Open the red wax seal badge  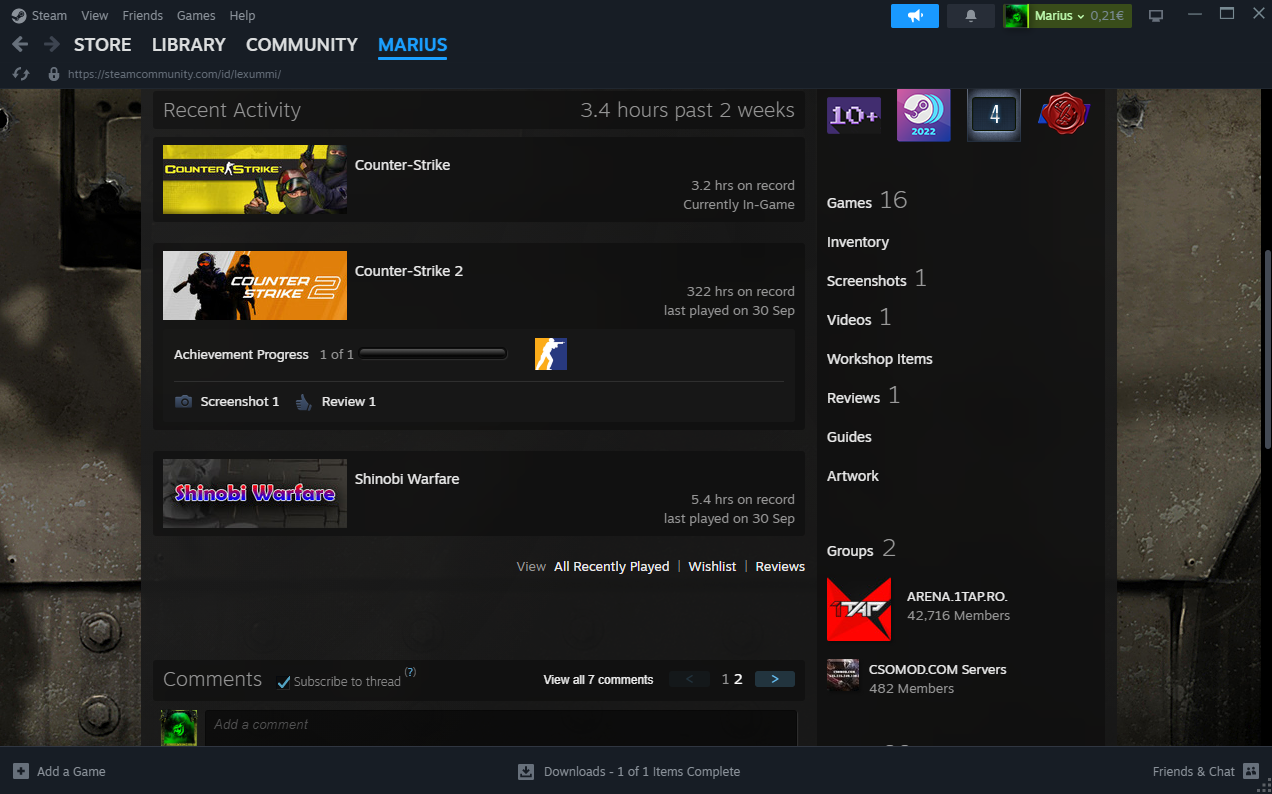1063,115
